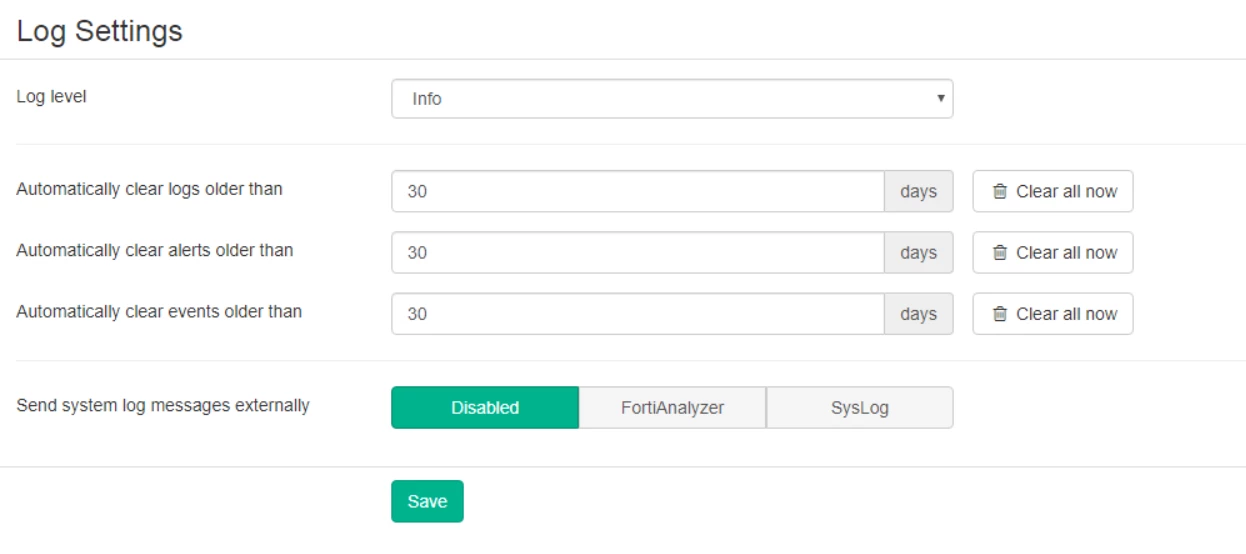Focus the clear events older than field
Image resolution: width=1246 pixels, height=554 pixels.
click(638, 314)
